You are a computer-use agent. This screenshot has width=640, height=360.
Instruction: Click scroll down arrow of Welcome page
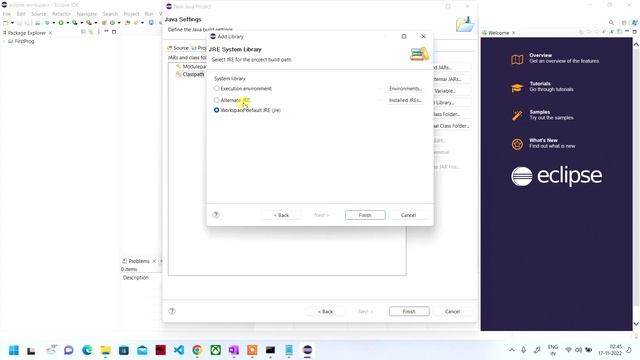pos(636,324)
